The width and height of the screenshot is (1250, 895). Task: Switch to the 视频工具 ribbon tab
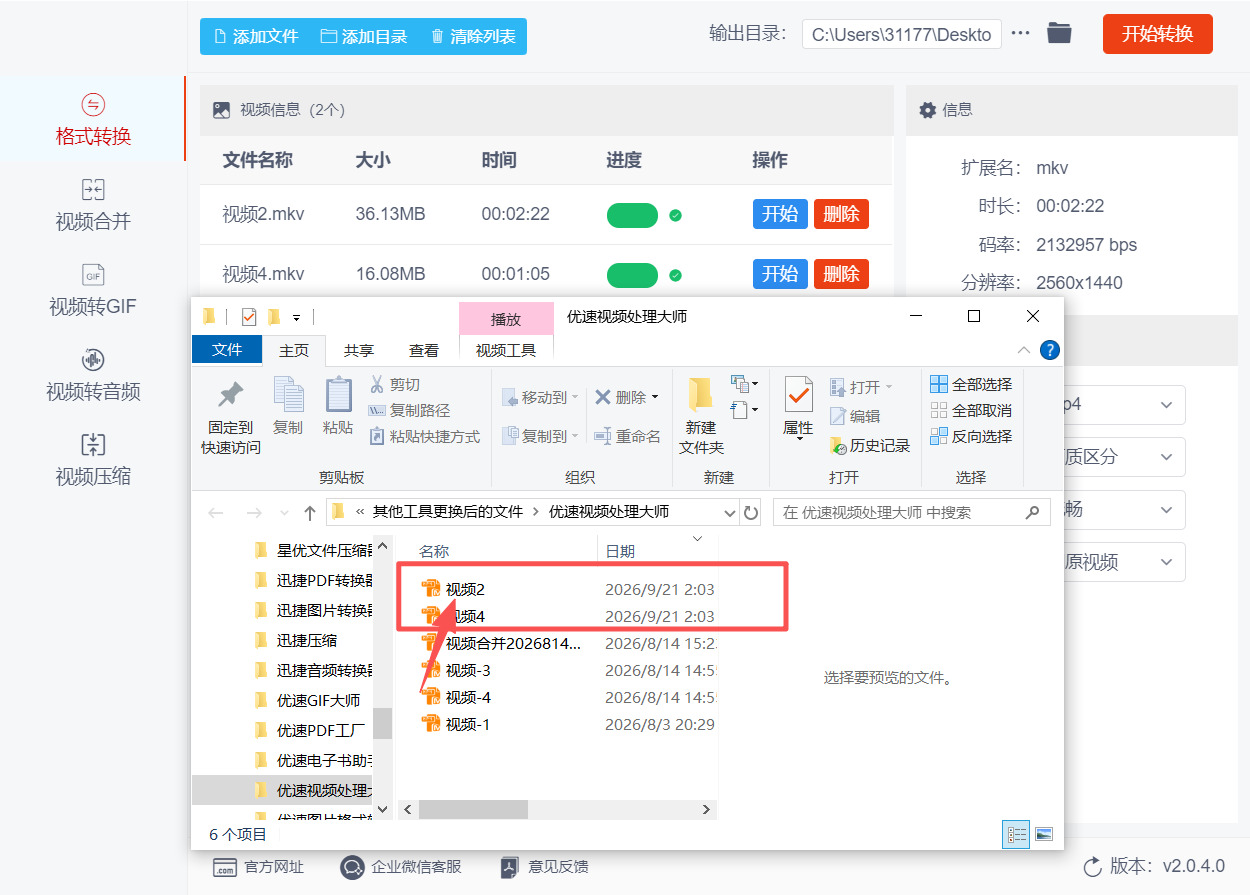click(x=506, y=351)
